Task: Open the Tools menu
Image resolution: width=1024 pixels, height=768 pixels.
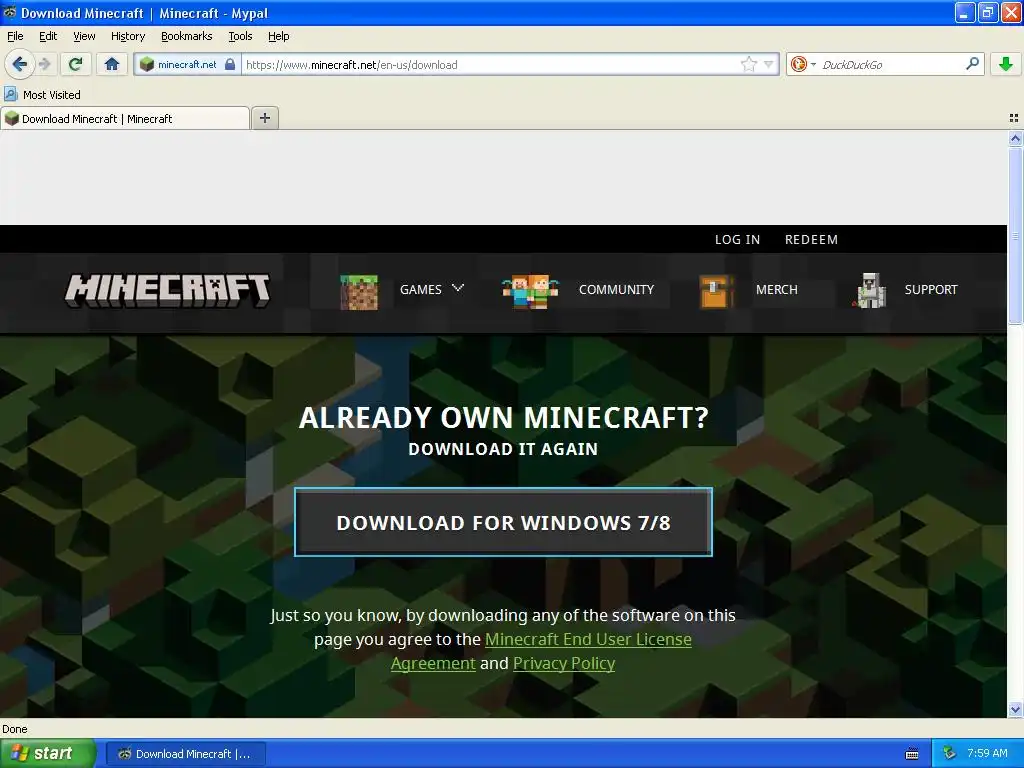Action: 240,36
